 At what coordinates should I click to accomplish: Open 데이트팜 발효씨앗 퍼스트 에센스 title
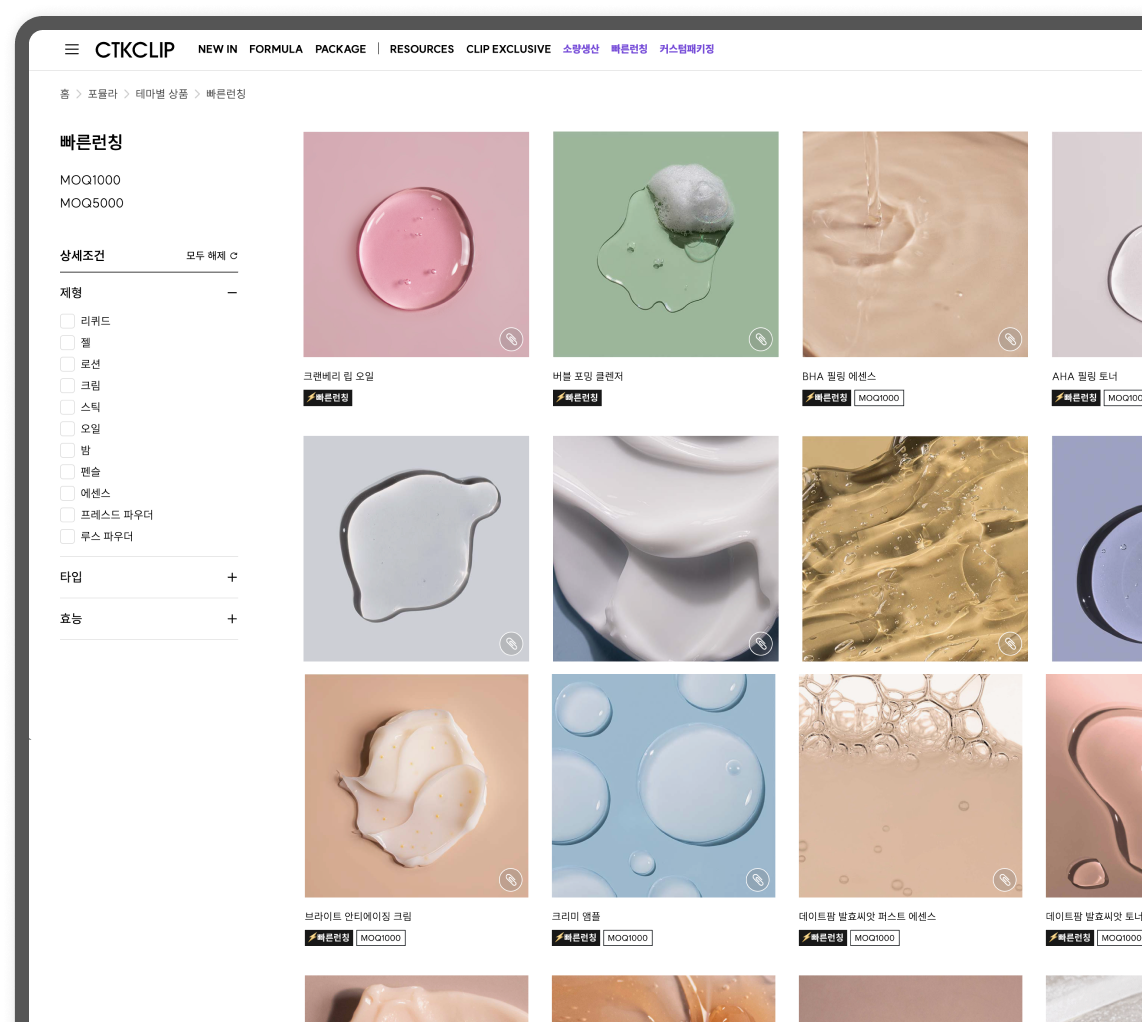[x=867, y=916]
